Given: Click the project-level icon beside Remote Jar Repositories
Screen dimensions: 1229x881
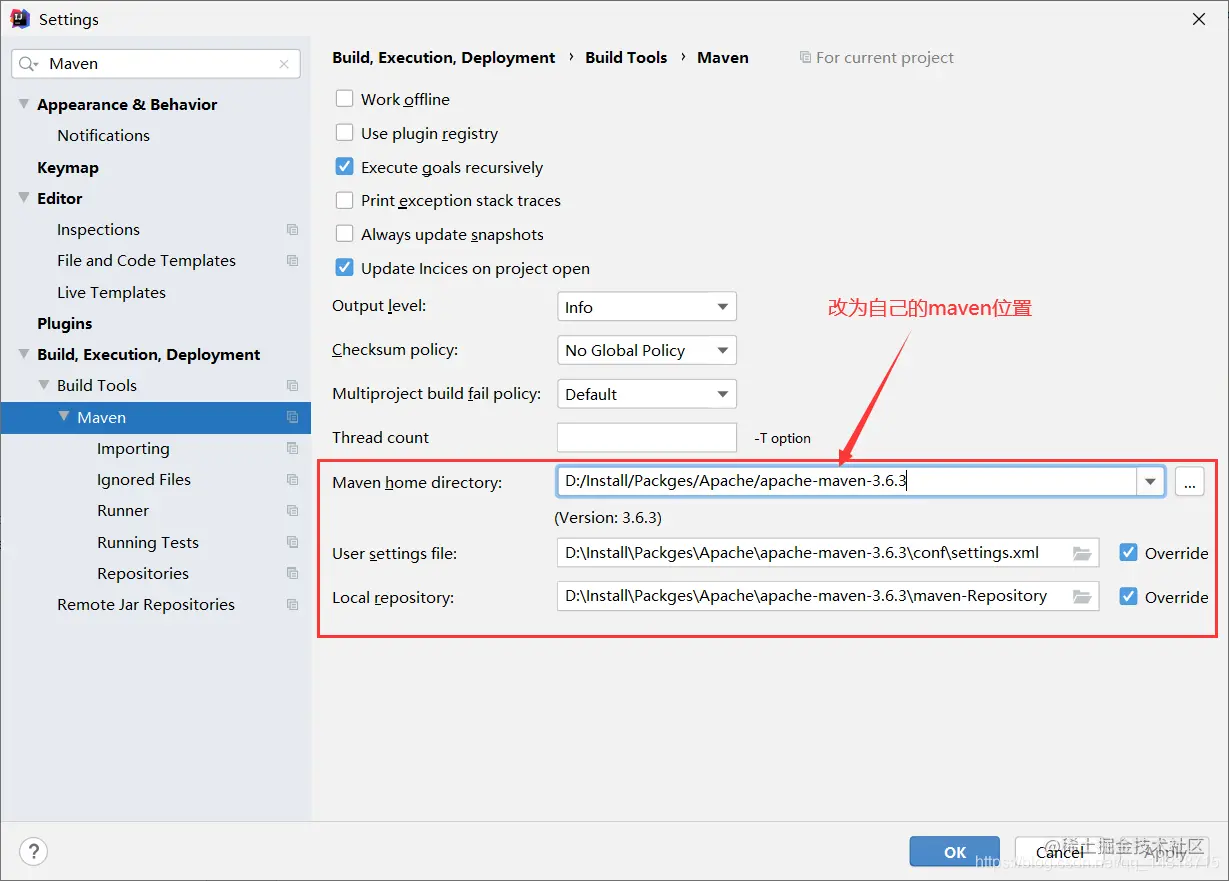Looking at the screenshot, I should pos(292,605).
